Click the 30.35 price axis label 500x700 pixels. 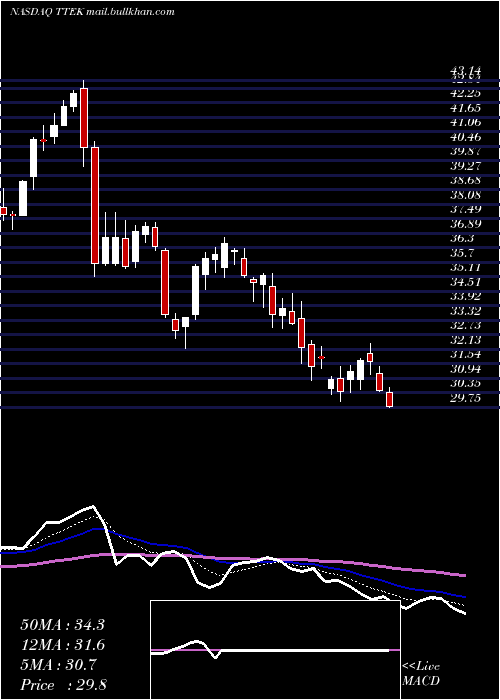[464, 383]
